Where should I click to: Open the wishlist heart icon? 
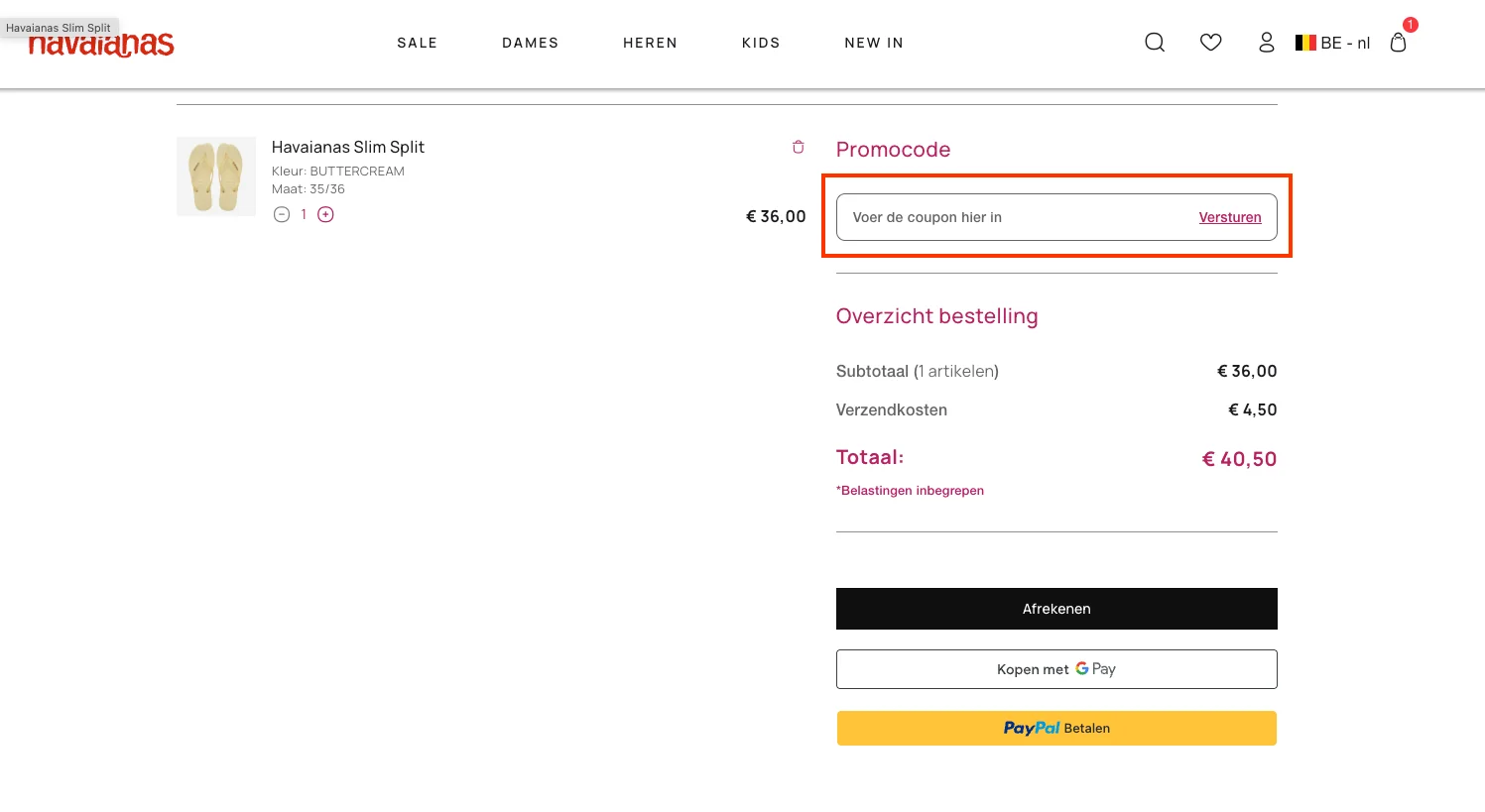pyautogui.click(x=1210, y=43)
